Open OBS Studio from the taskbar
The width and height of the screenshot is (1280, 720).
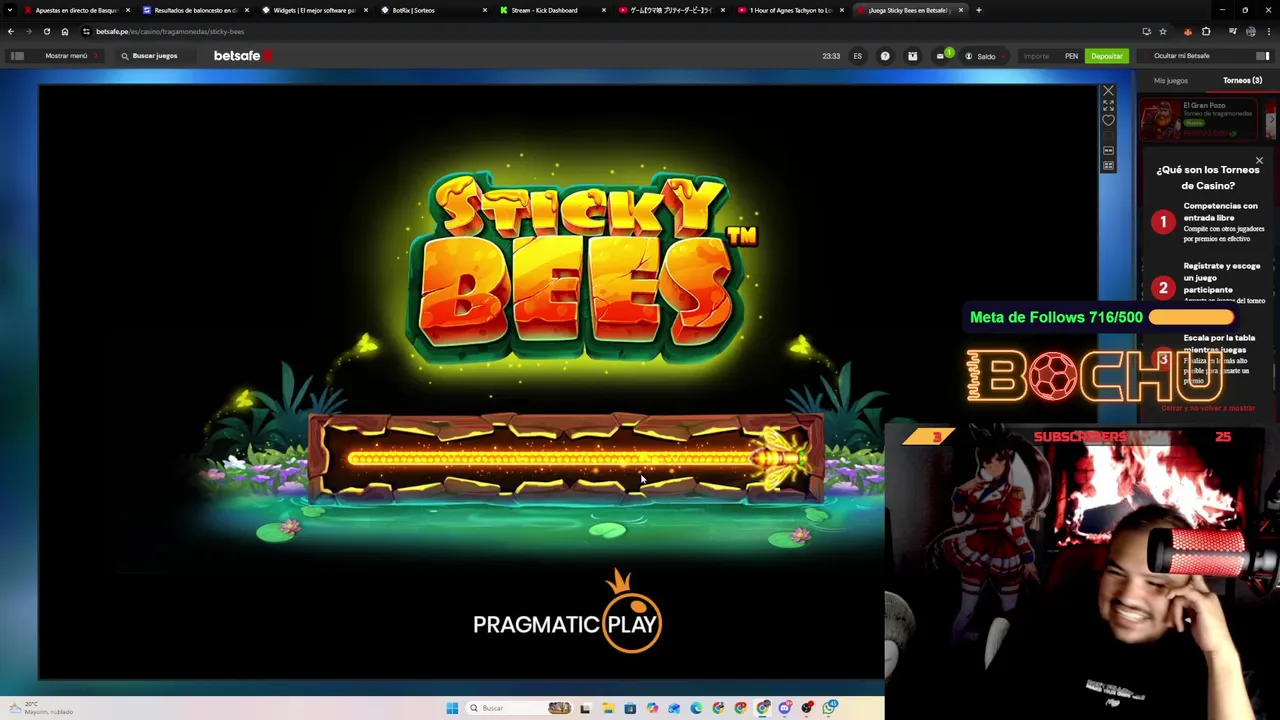(x=807, y=708)
